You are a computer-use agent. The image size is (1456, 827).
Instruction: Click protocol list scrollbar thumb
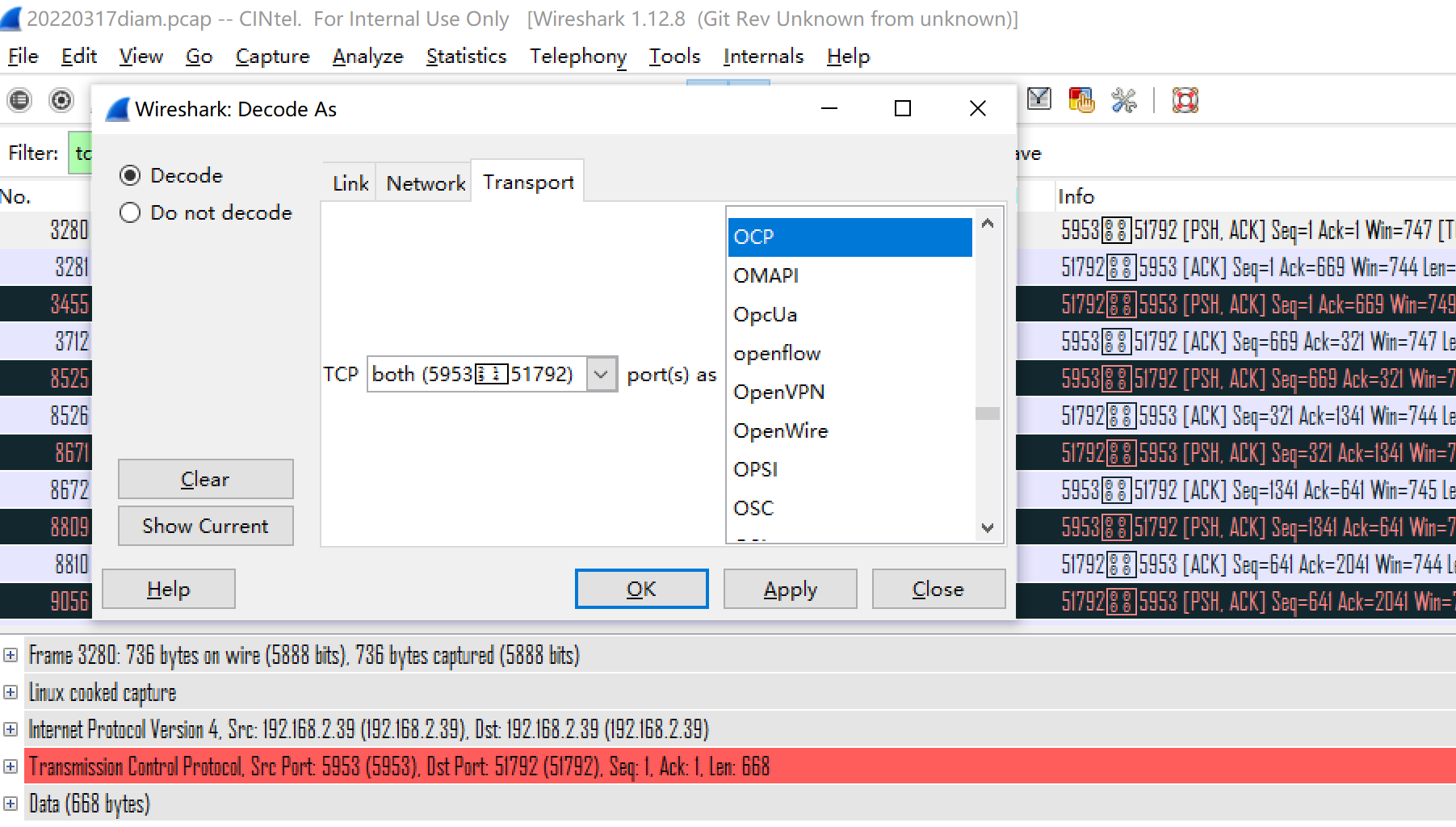(x=988, y=413)
